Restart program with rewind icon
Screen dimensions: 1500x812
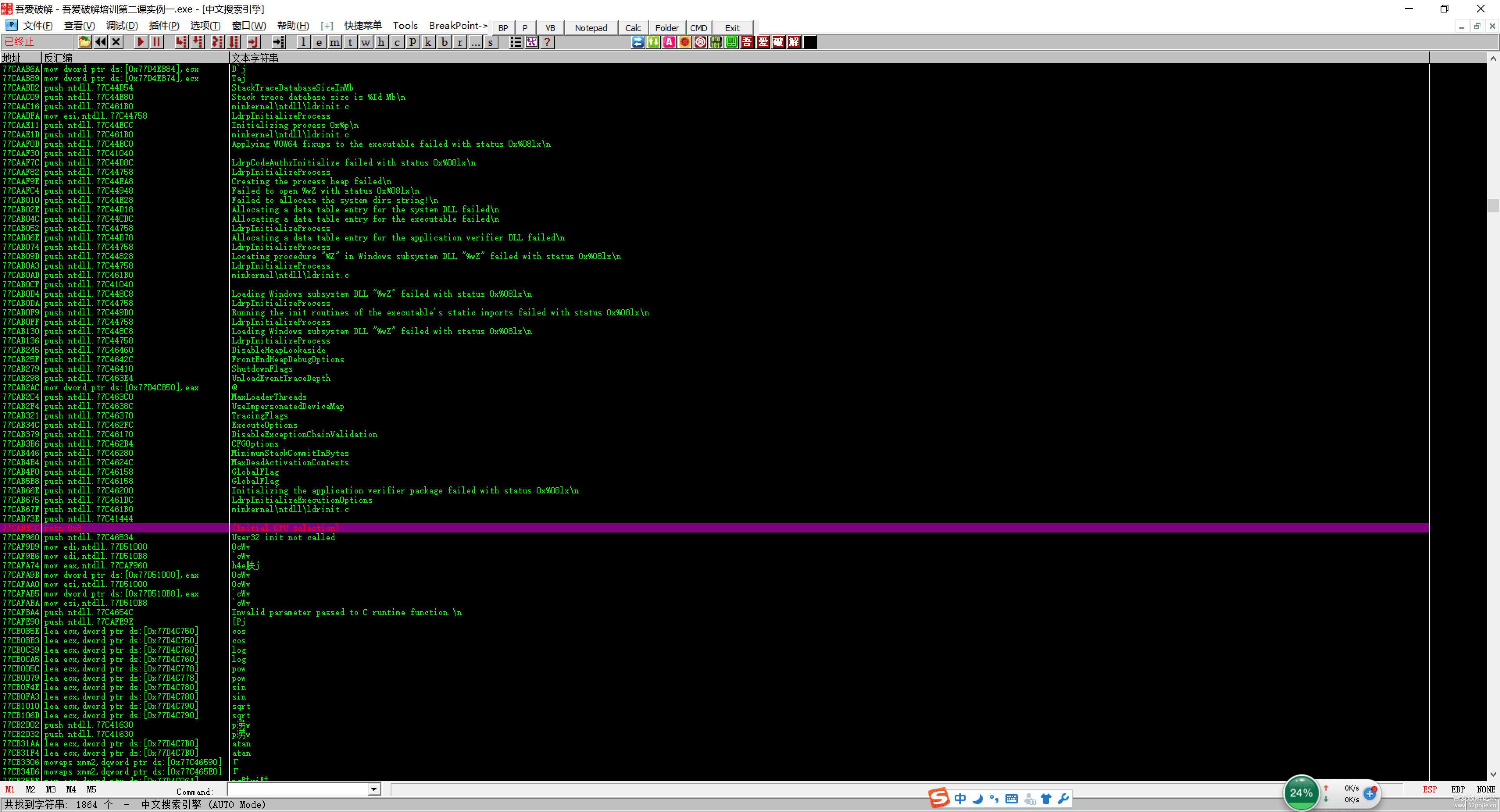101,42
